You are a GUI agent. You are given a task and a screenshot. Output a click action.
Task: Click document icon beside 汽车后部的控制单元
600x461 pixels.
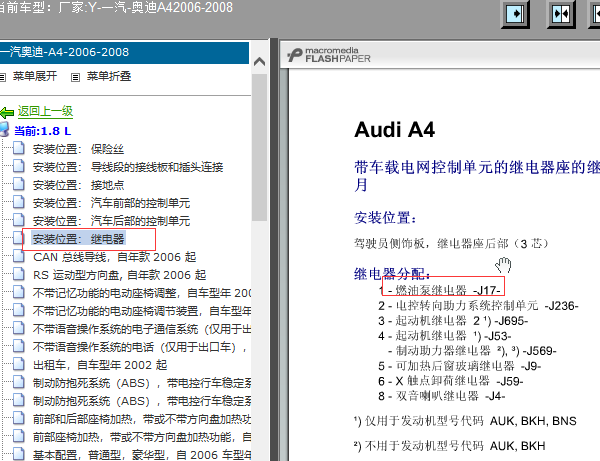(19, 220)
